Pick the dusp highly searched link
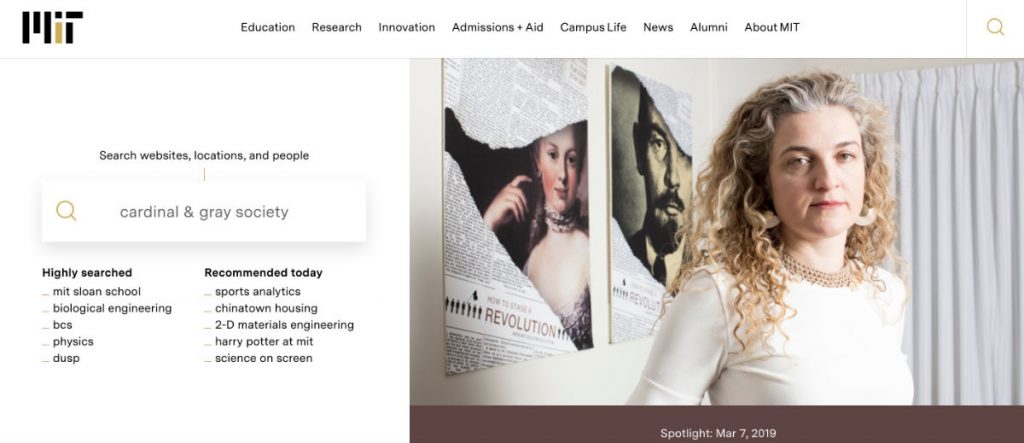Screen dimensions: 1024x443 coord(66,358)
